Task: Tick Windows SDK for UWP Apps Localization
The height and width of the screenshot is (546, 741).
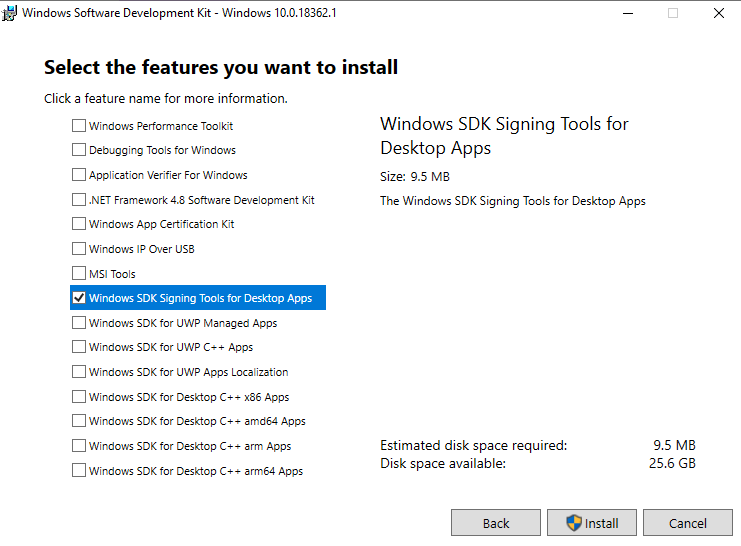Action: (x=79, y=372)
